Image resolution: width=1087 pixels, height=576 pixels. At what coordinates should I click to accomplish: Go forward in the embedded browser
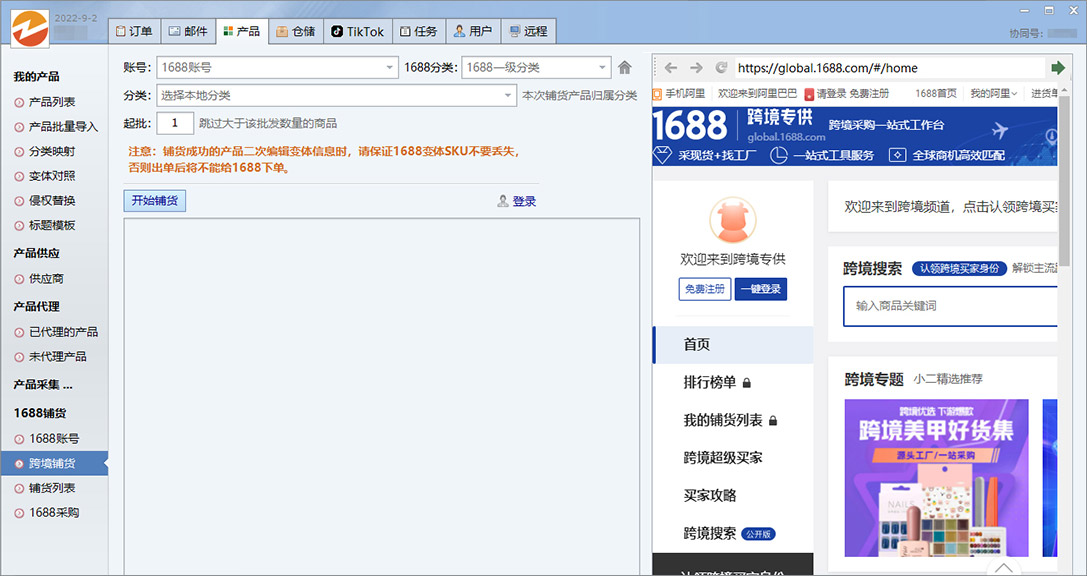click(x=696, y=67)
